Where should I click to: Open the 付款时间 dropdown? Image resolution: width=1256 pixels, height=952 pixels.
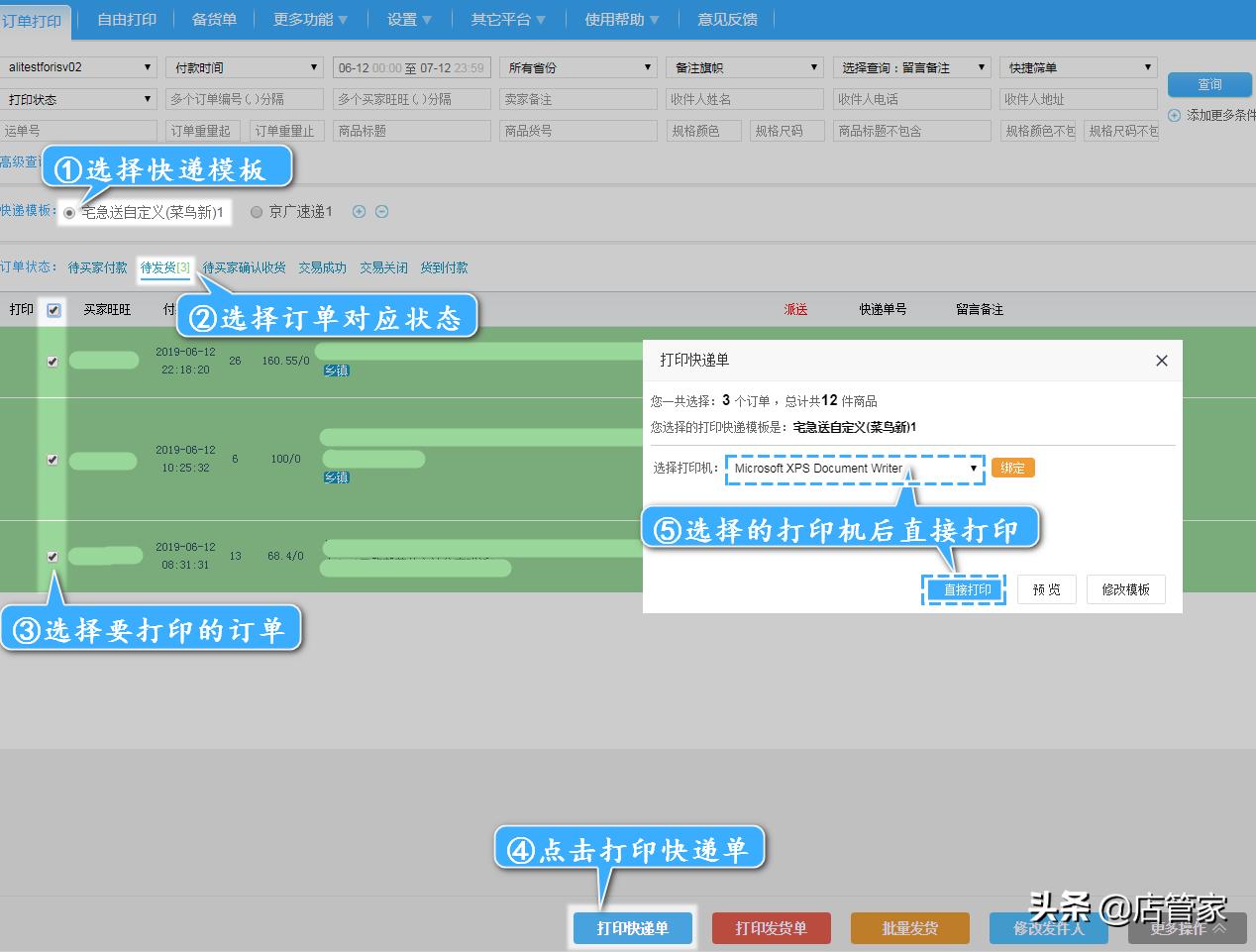click(x=243, y=66)
